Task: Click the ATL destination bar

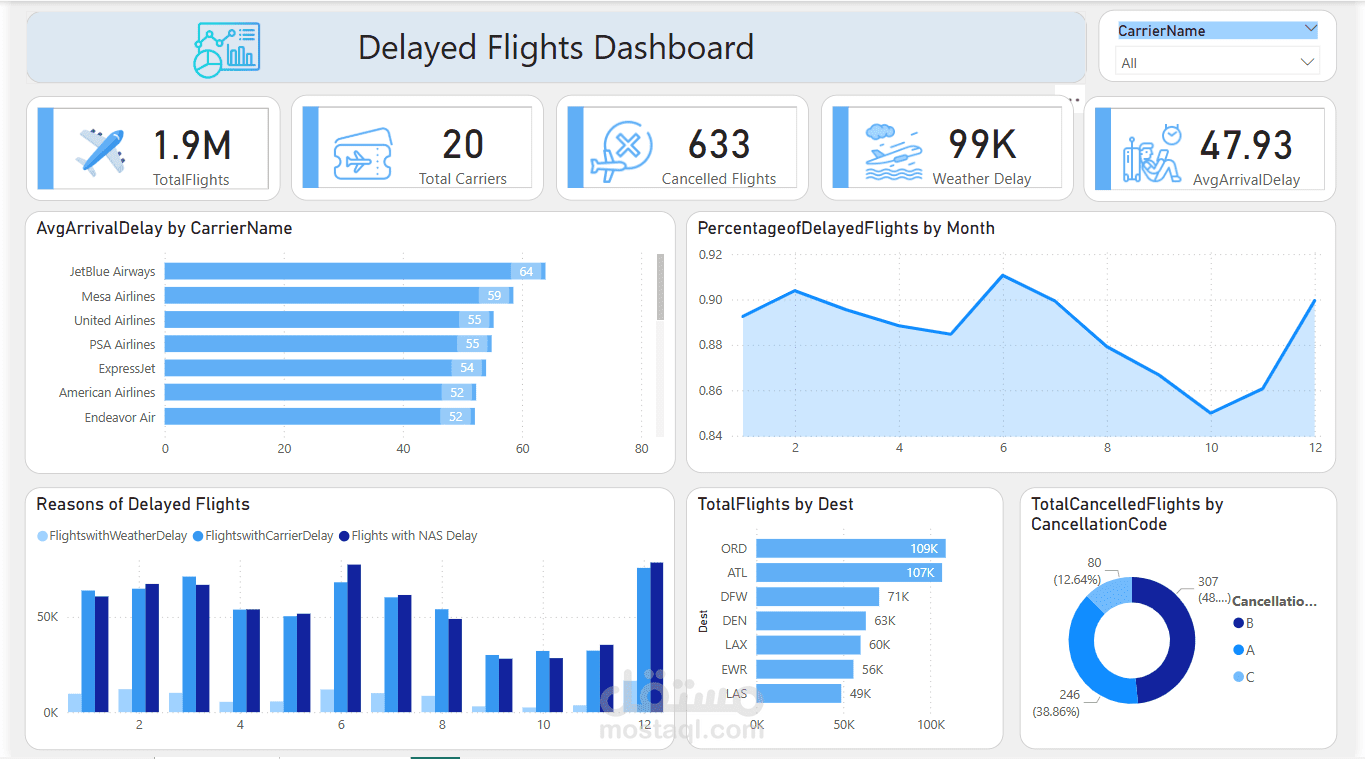Action: (849, 572)
